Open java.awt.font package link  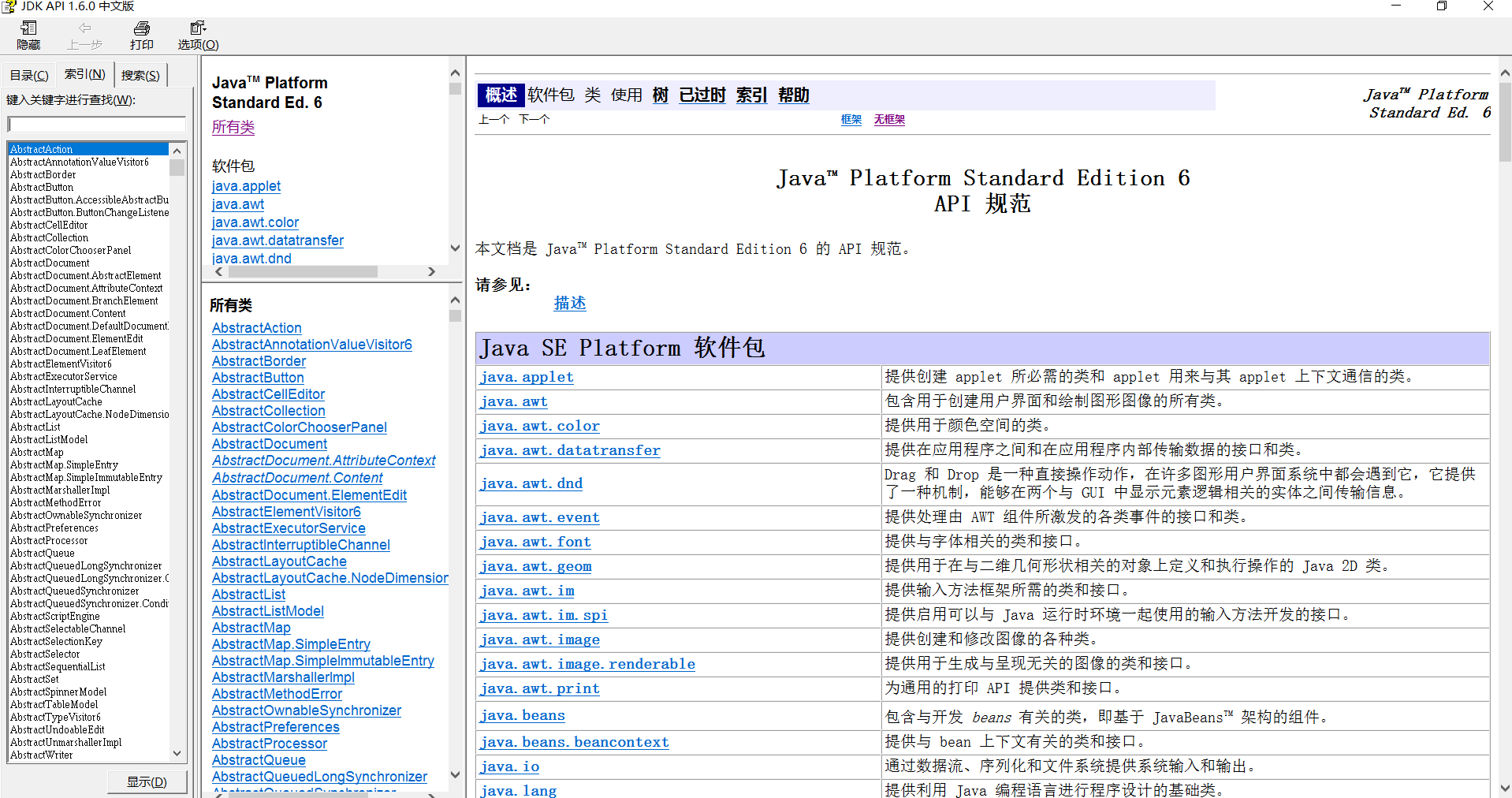(535, 542)
